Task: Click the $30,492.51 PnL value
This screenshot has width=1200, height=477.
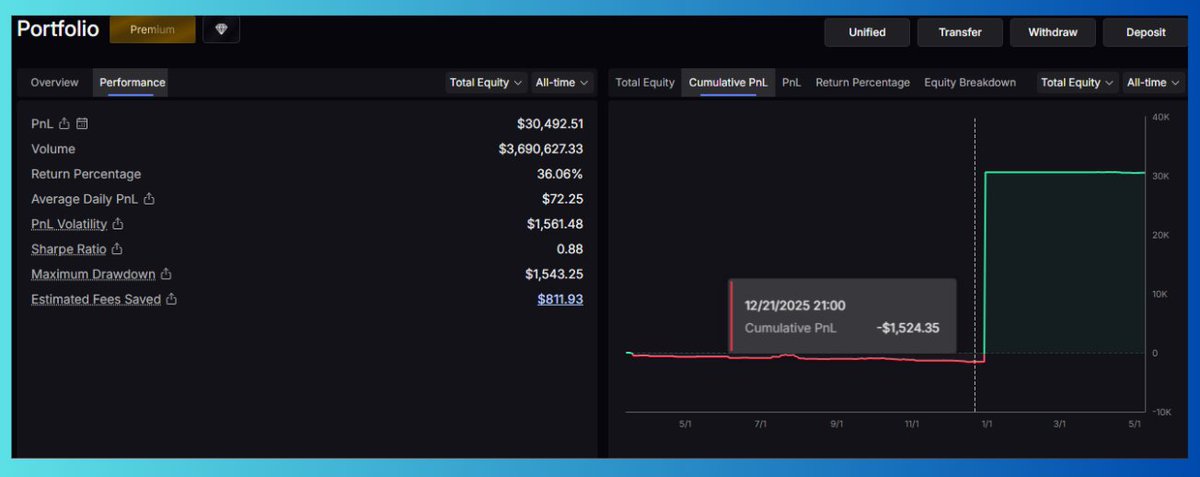Action: [549, 124]
